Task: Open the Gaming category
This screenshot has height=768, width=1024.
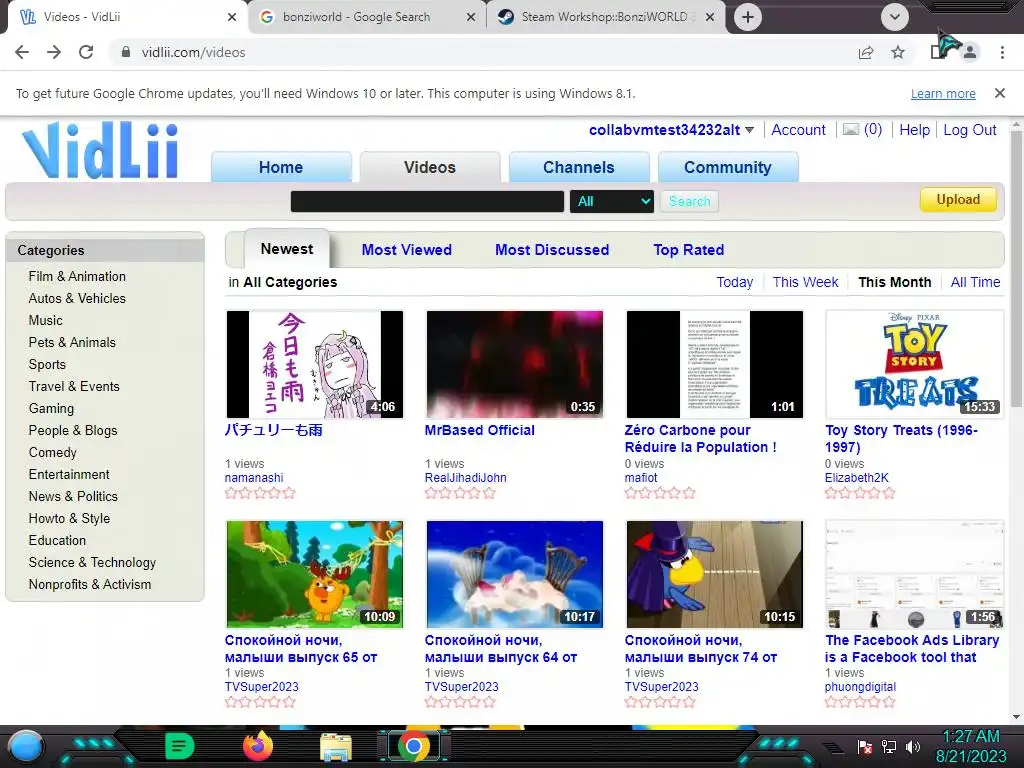Action: [51, 408]
